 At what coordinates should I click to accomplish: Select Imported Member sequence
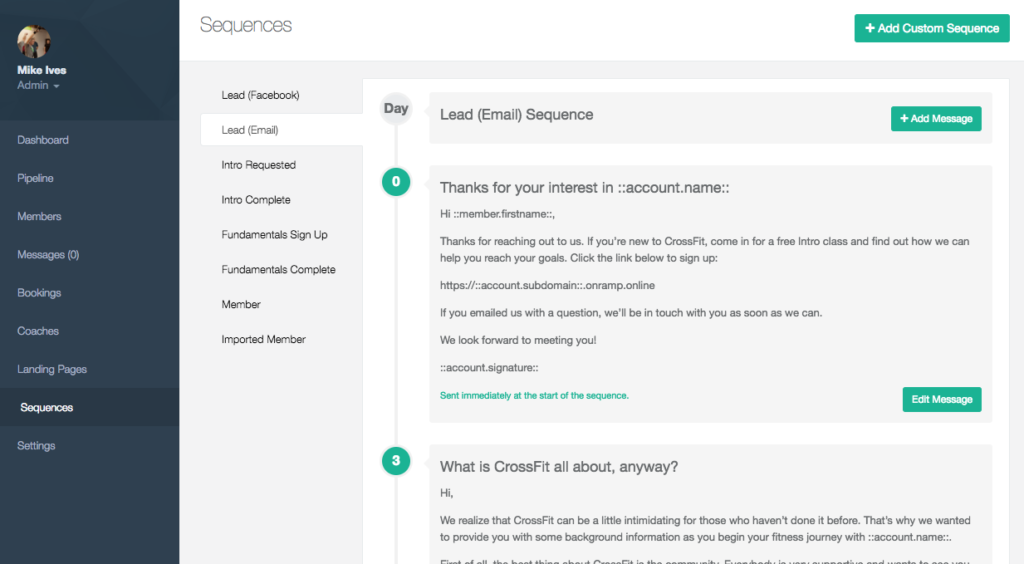click(x=263, y=339)
